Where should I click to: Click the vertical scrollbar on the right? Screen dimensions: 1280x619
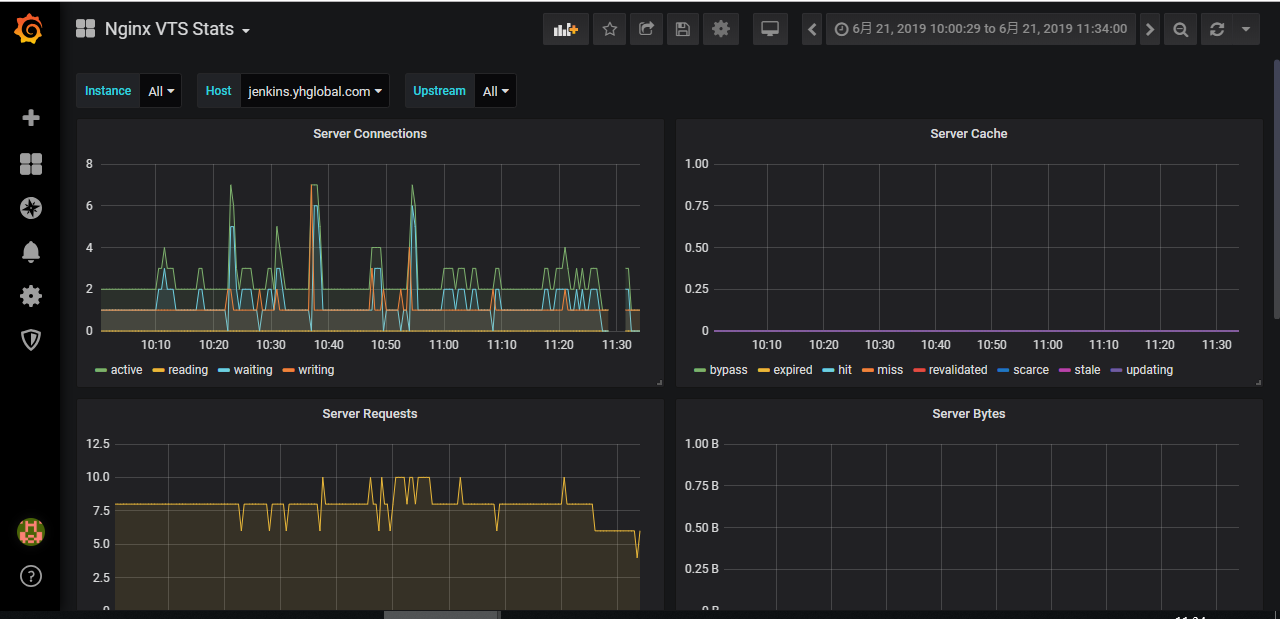coord(1276,188)
